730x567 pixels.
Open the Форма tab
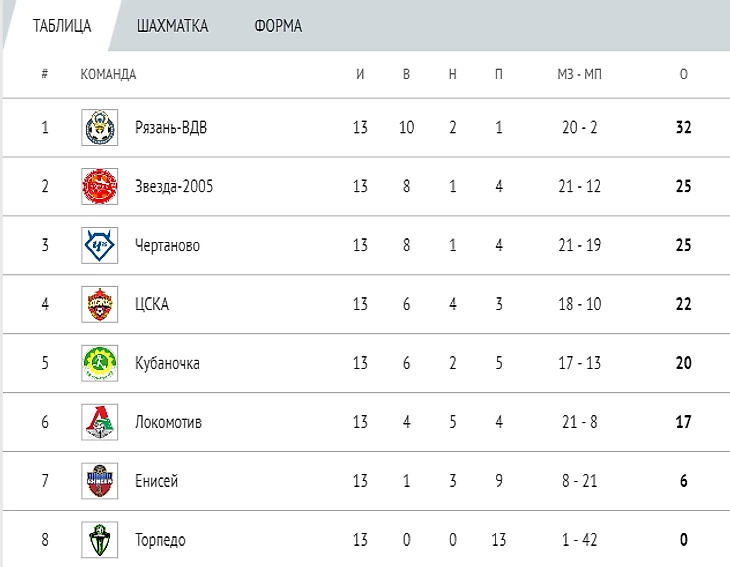pyautogui.click(x=278, y=27)
